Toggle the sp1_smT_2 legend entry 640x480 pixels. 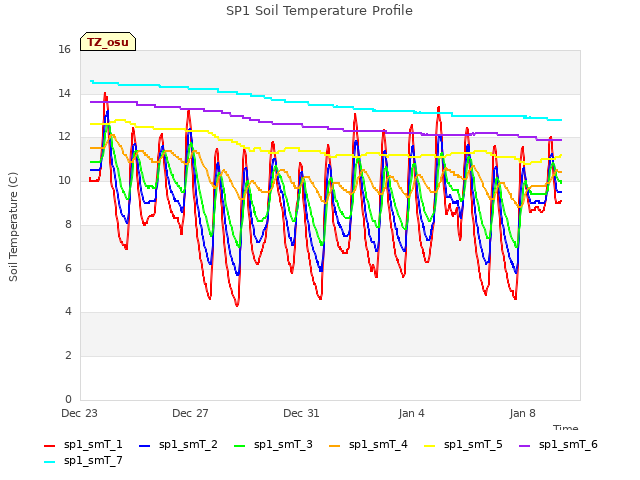click(178, 444)
